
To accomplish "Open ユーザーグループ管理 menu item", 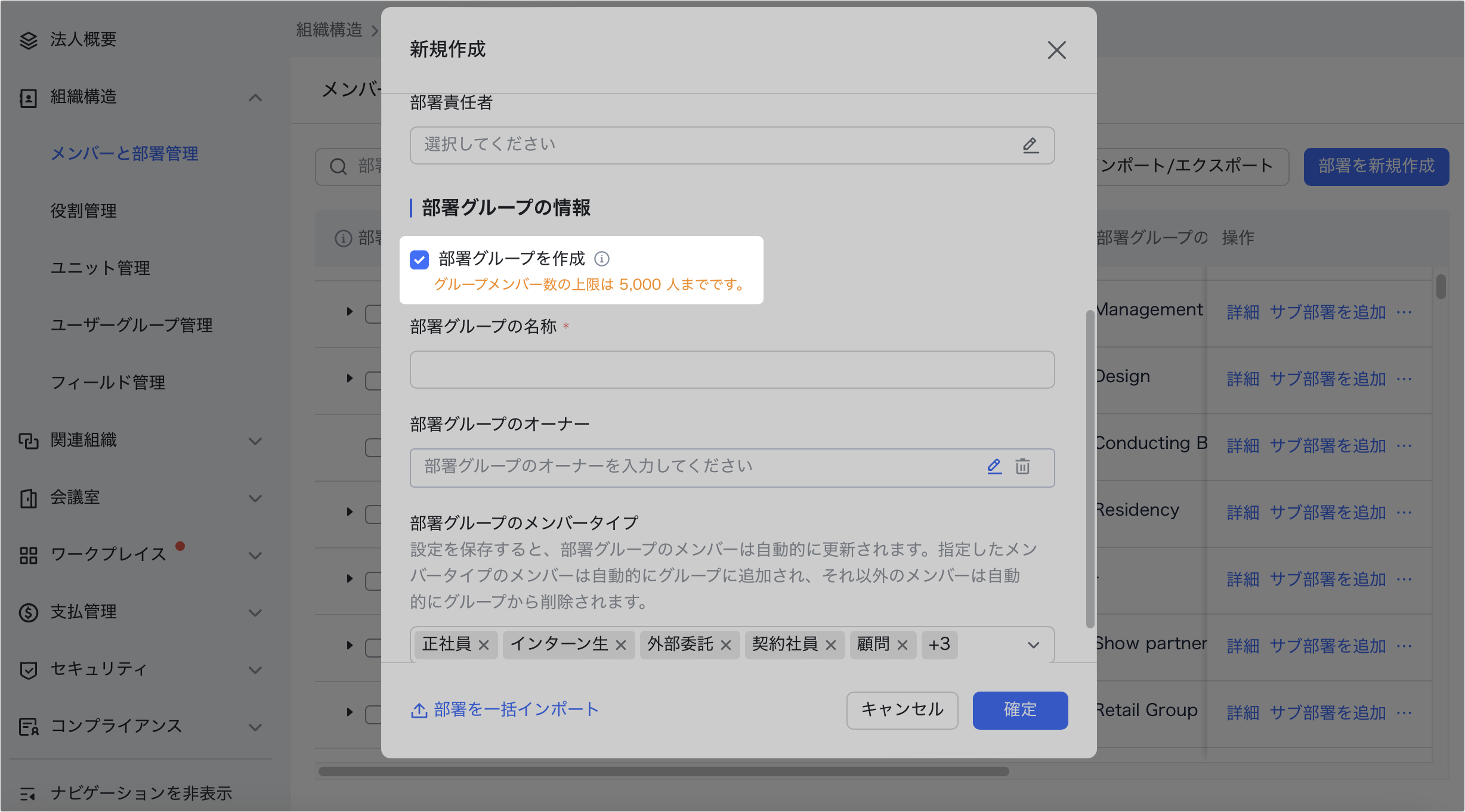I will click(131, 326).
